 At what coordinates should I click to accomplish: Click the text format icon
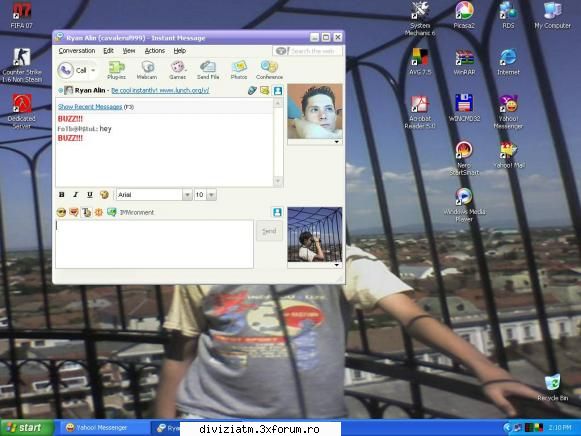[x=86, y=212]
